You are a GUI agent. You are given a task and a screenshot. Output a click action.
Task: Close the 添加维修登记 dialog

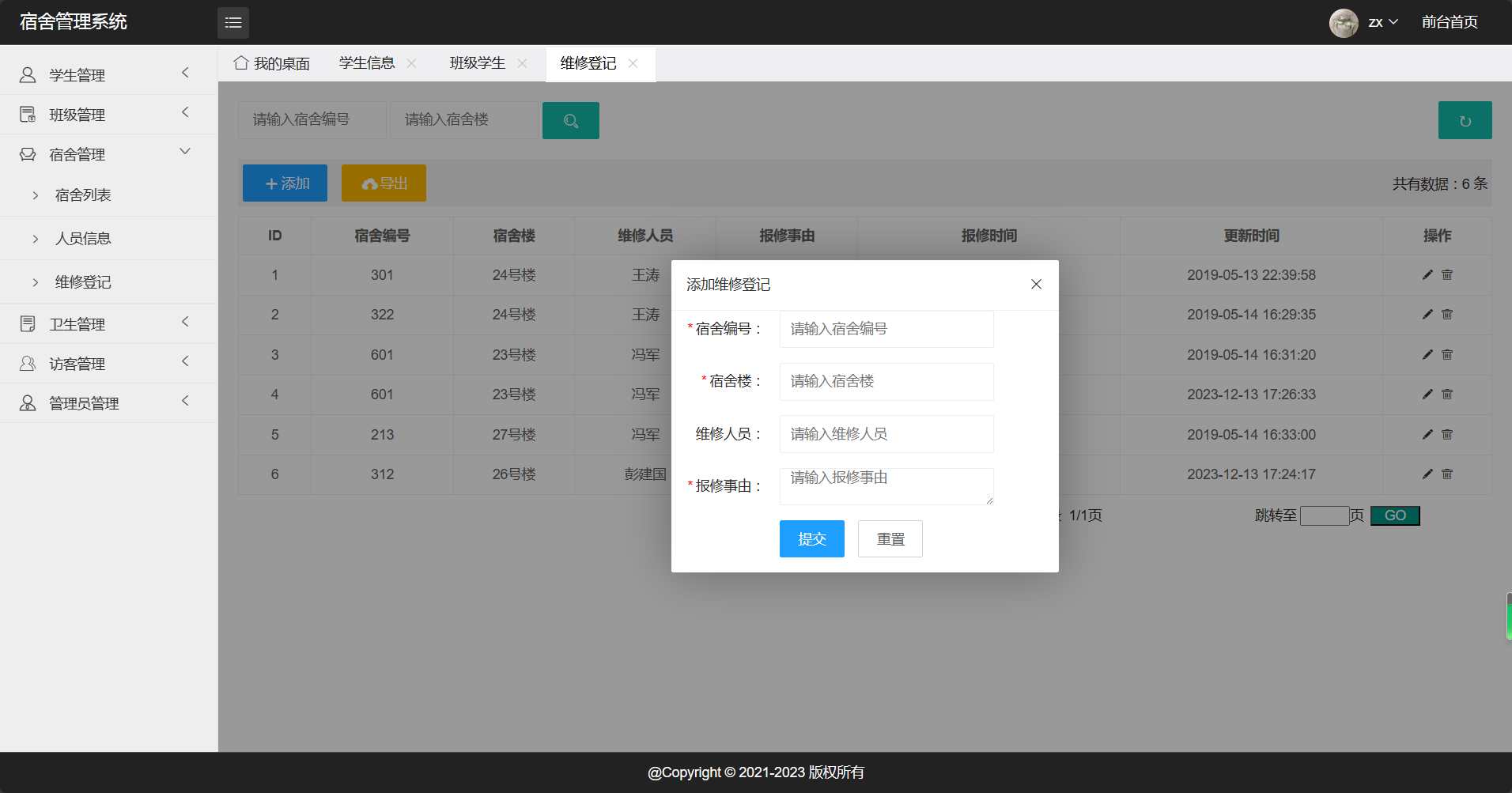pyautogui.click(x=1036, y=284)
